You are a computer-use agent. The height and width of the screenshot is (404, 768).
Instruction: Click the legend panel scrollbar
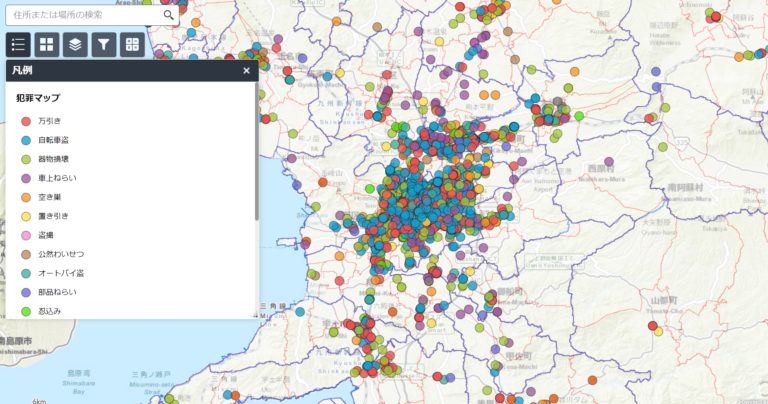point(256,160)
